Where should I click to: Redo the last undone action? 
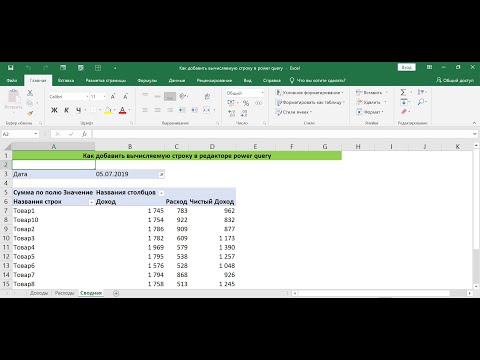[46, 68]
